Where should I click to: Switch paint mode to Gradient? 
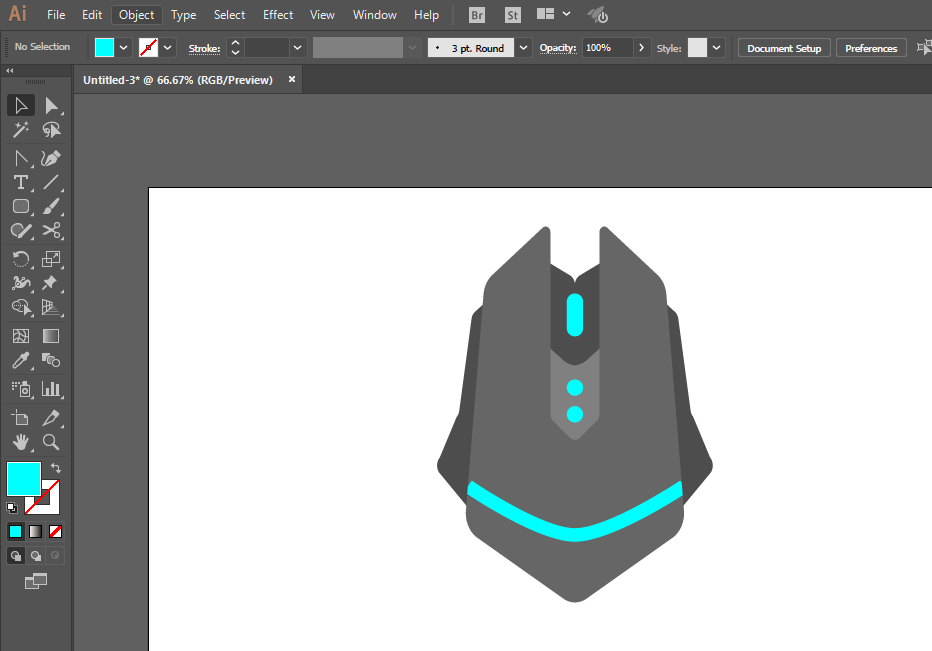click(36, 532)
